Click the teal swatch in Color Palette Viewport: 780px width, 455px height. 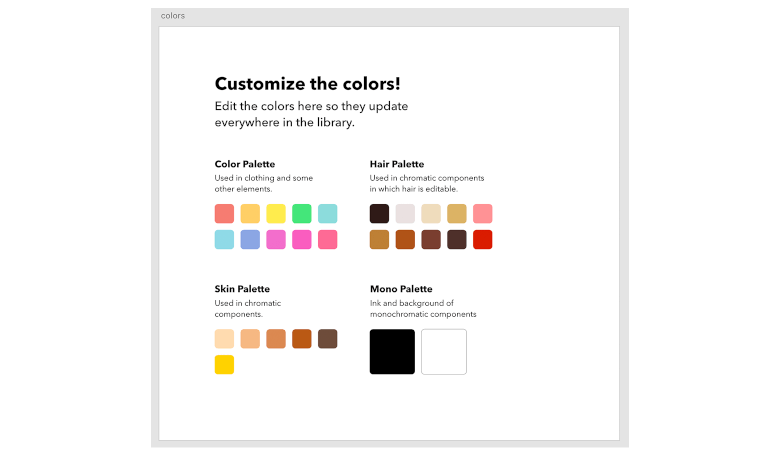click(328, 213)
